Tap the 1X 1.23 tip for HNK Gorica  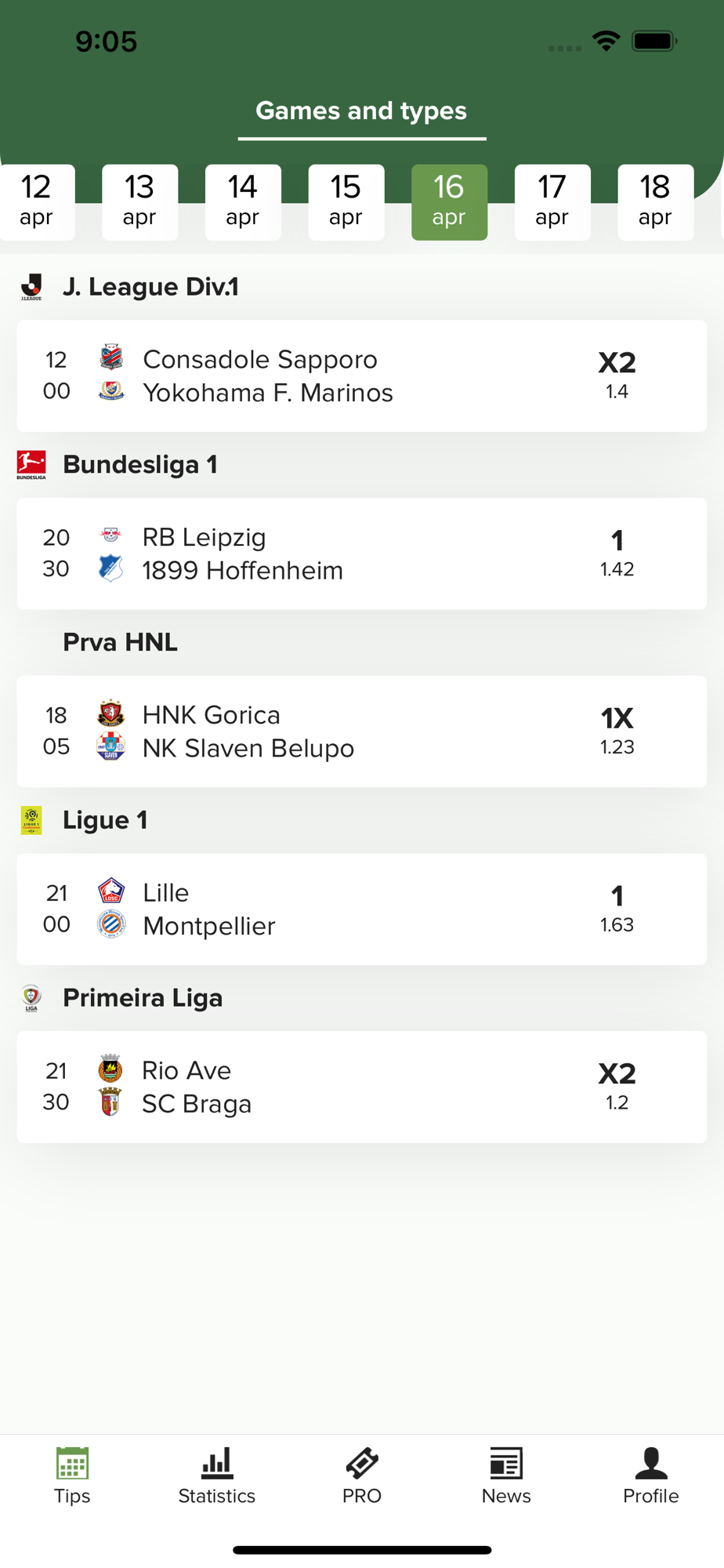pos(617,731)
